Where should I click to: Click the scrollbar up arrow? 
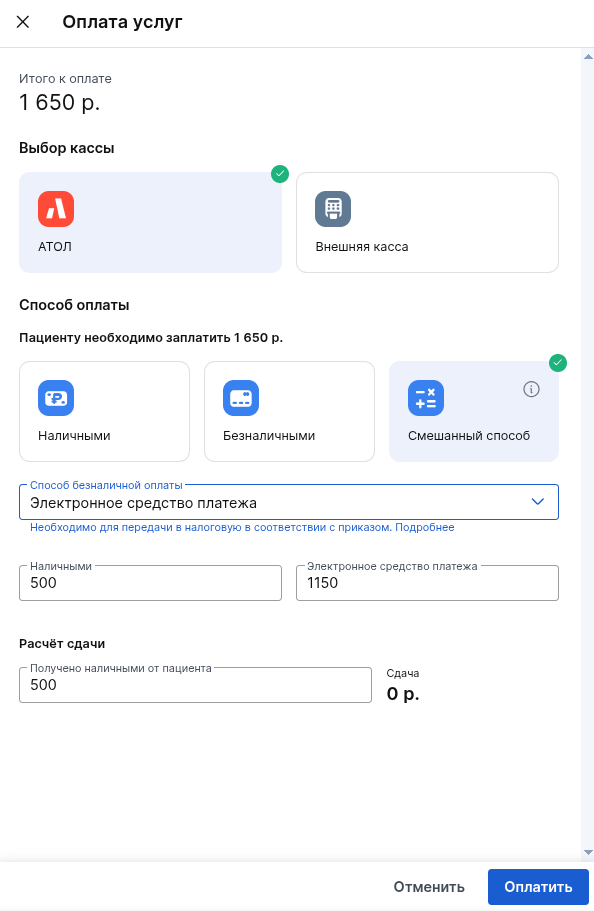pos(588,57)
